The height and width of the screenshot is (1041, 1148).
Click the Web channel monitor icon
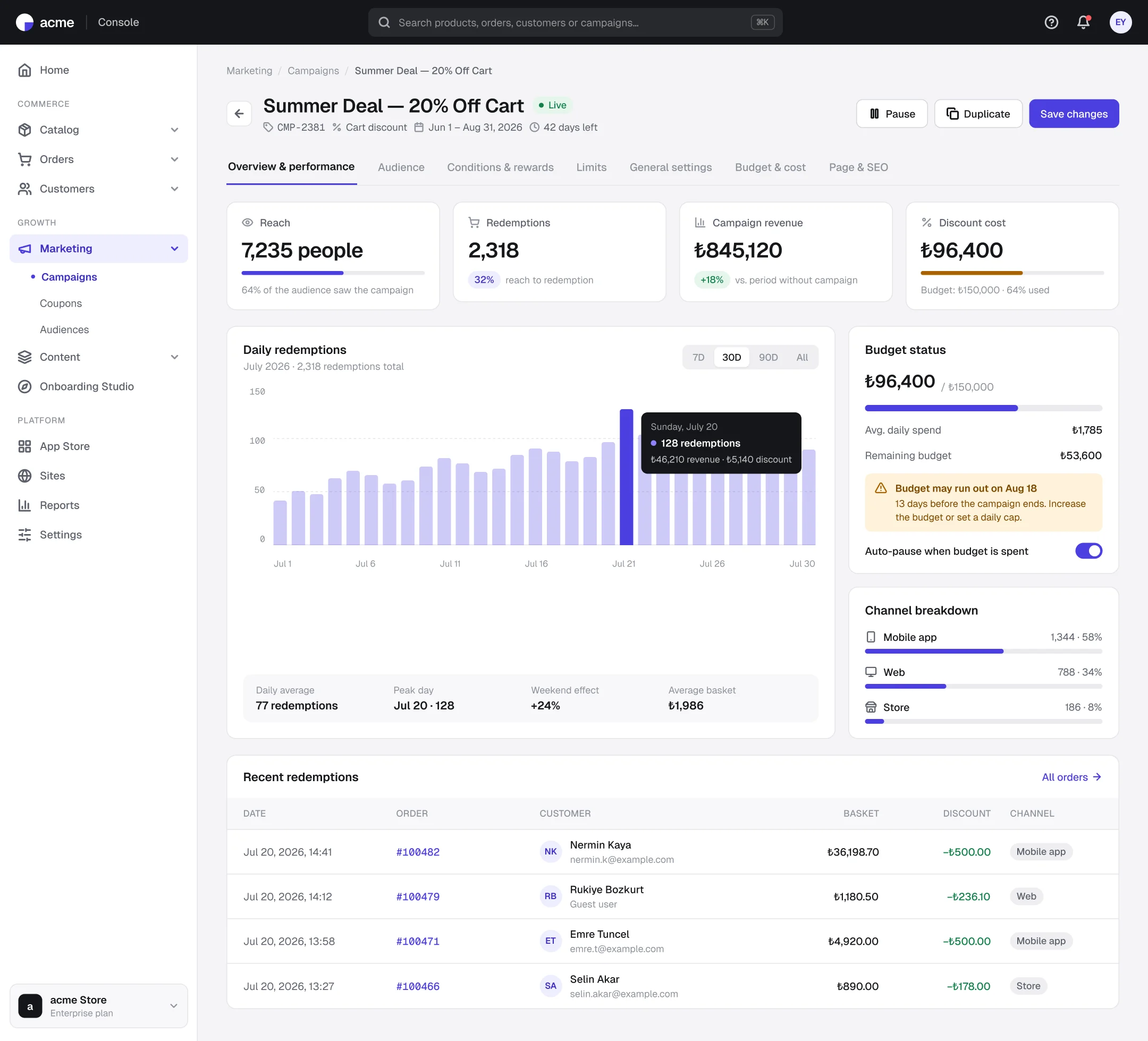[x=871, y=672]
